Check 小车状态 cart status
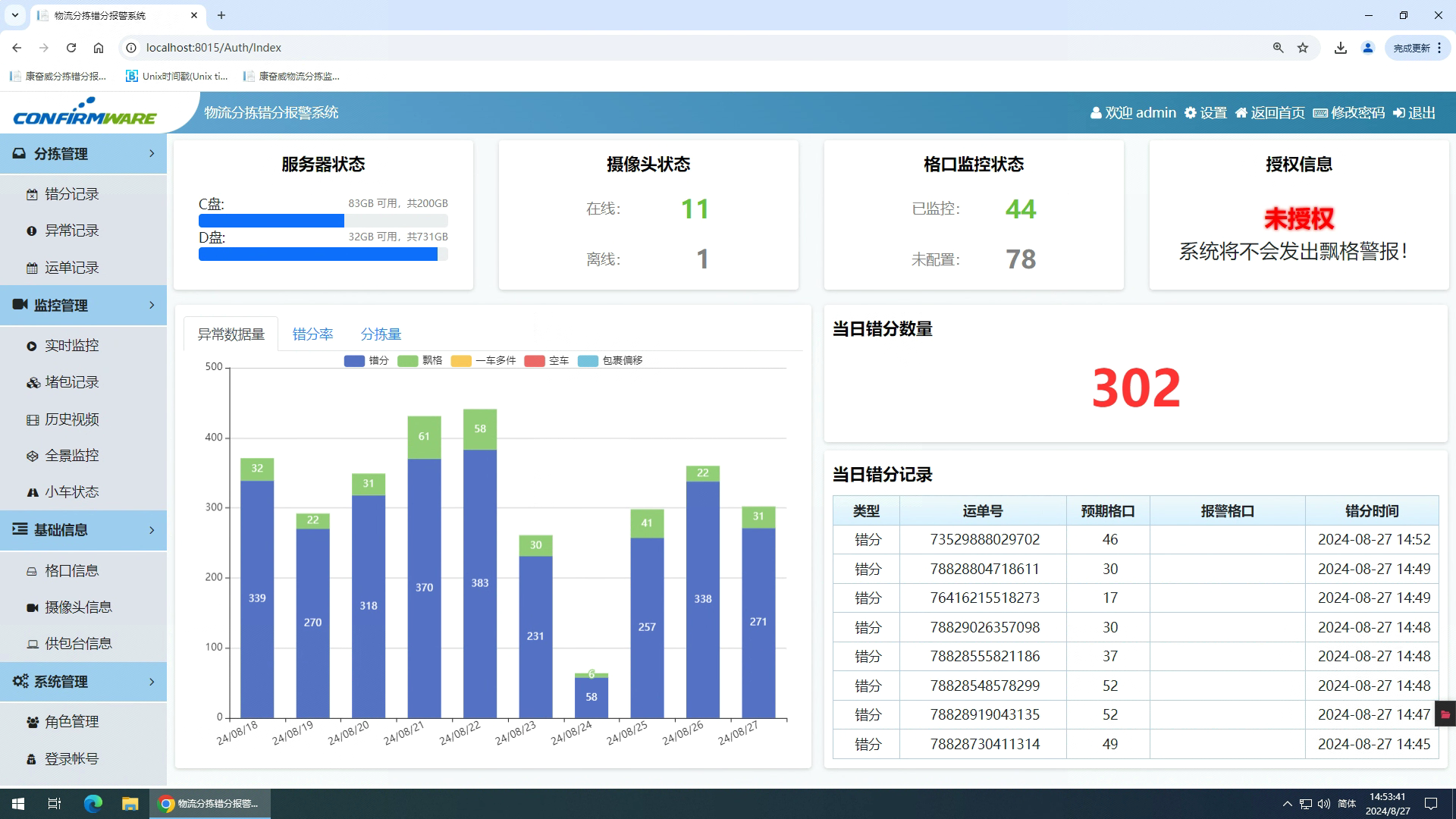The width and height of the screenshot is (1456, 819). (x=71, y=491)
